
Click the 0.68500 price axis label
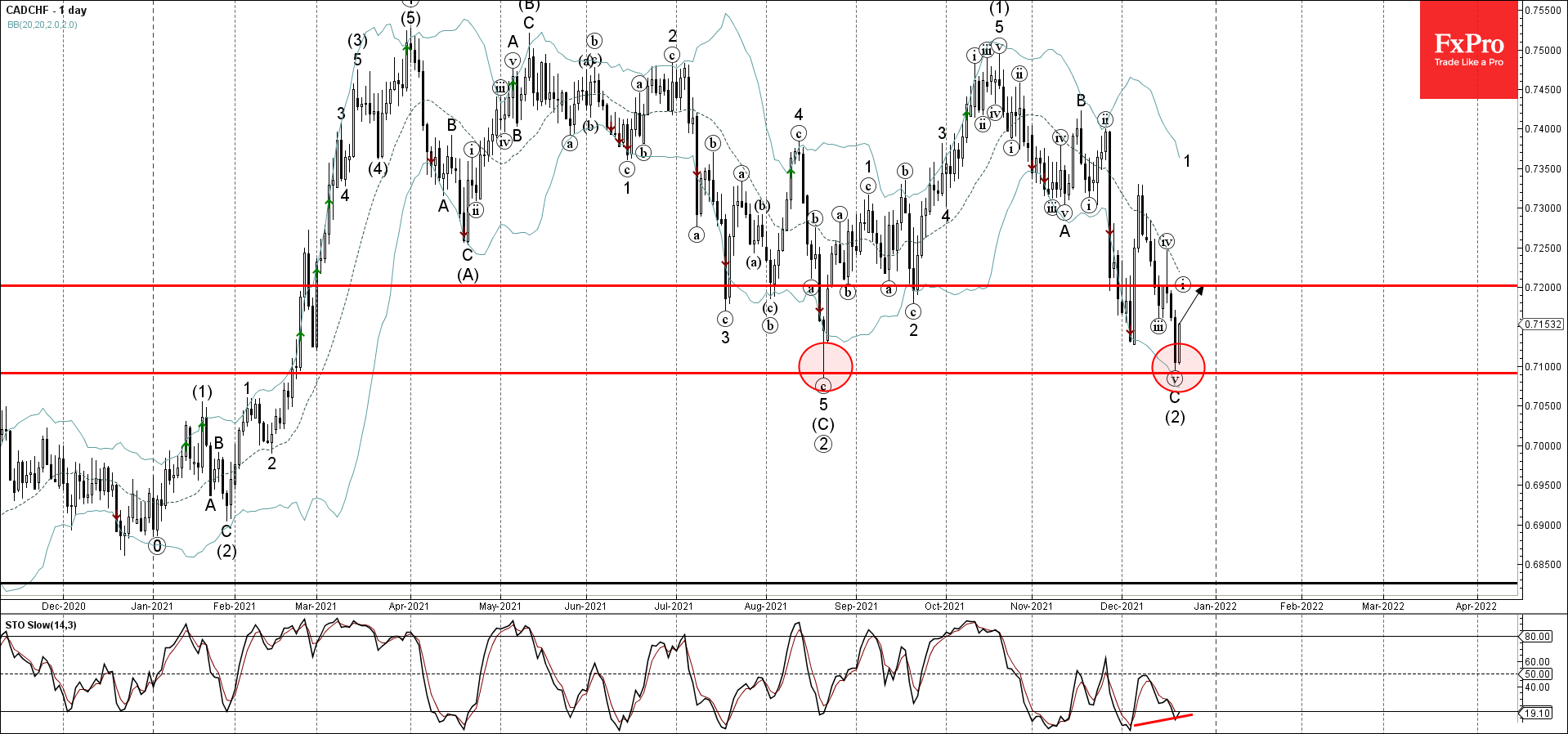pos(1542,565)
